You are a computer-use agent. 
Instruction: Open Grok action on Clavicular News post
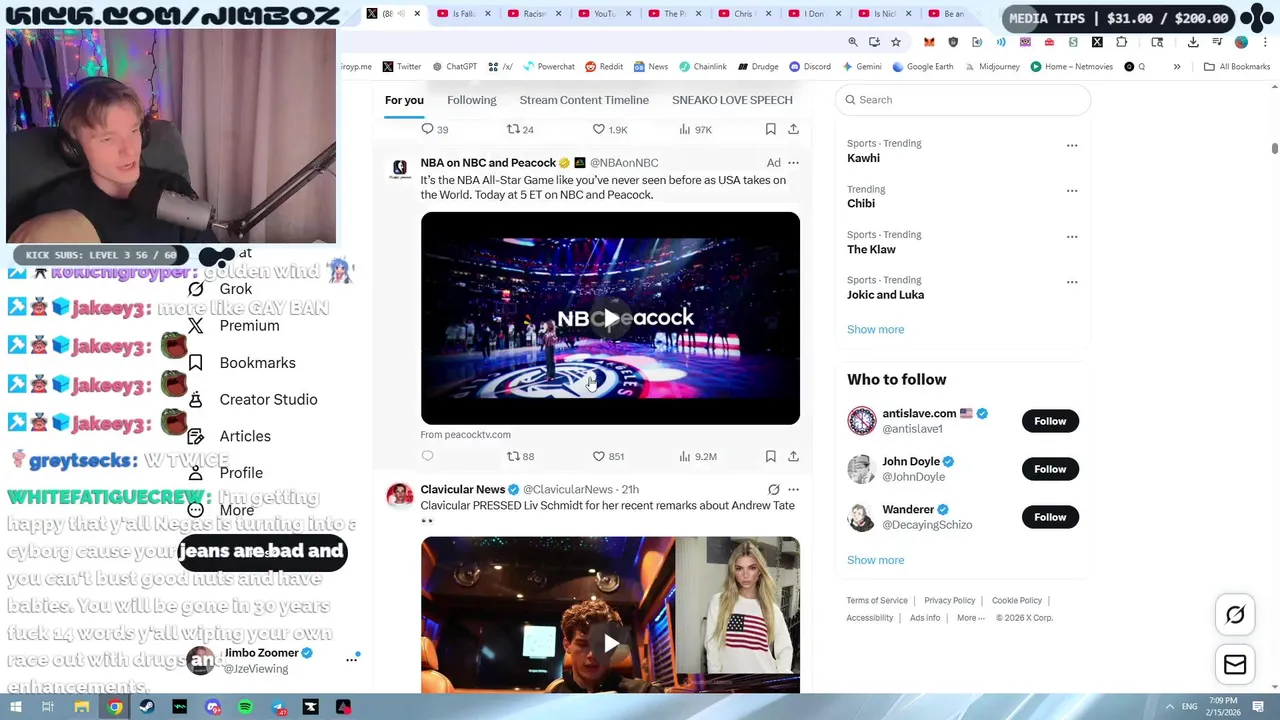(x=773, y=490)
